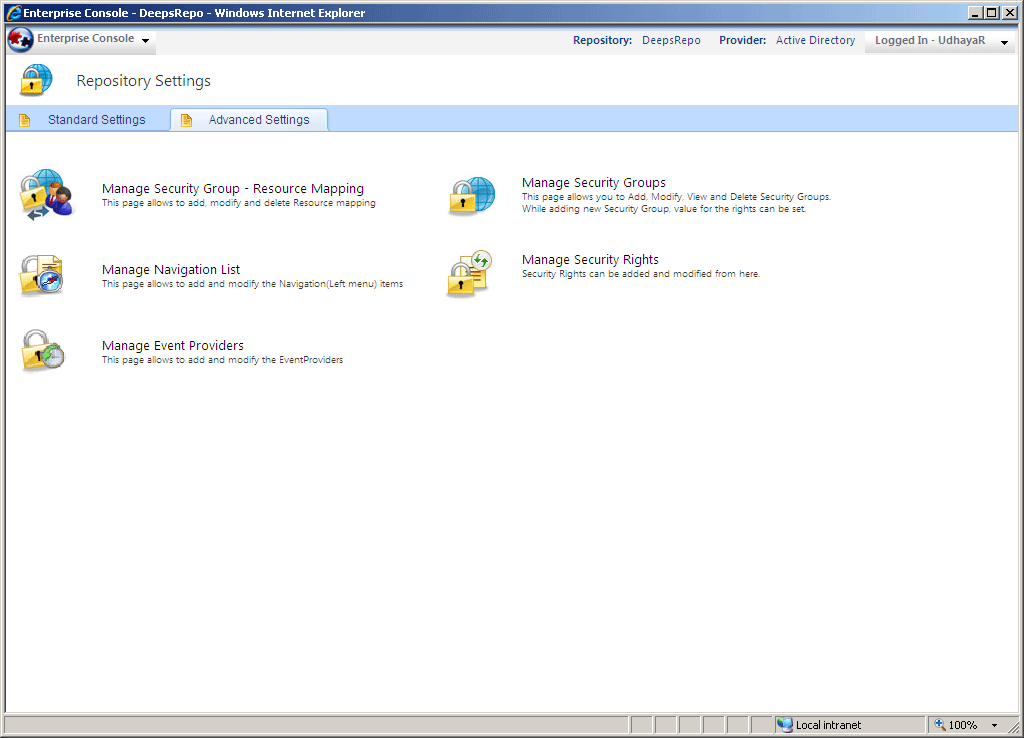1024x738 pixels.
Task: Click the Standard Settings tab page icon
Action: 25,120
